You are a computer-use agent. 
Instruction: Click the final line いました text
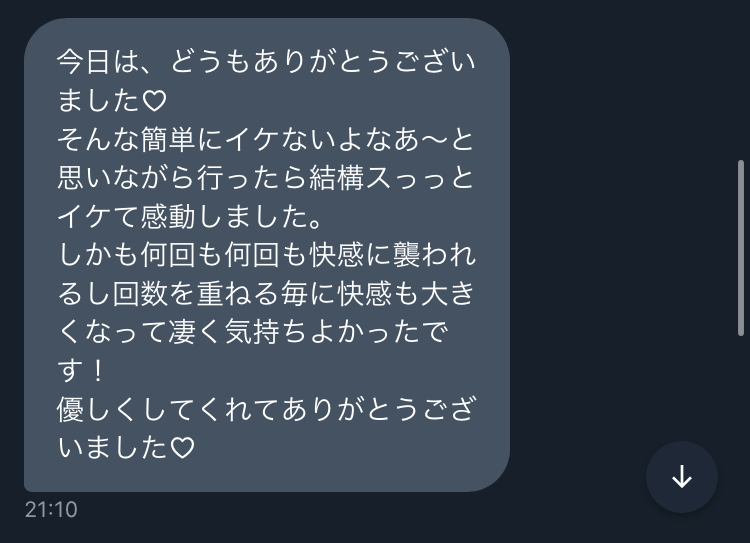click(112, 448)
